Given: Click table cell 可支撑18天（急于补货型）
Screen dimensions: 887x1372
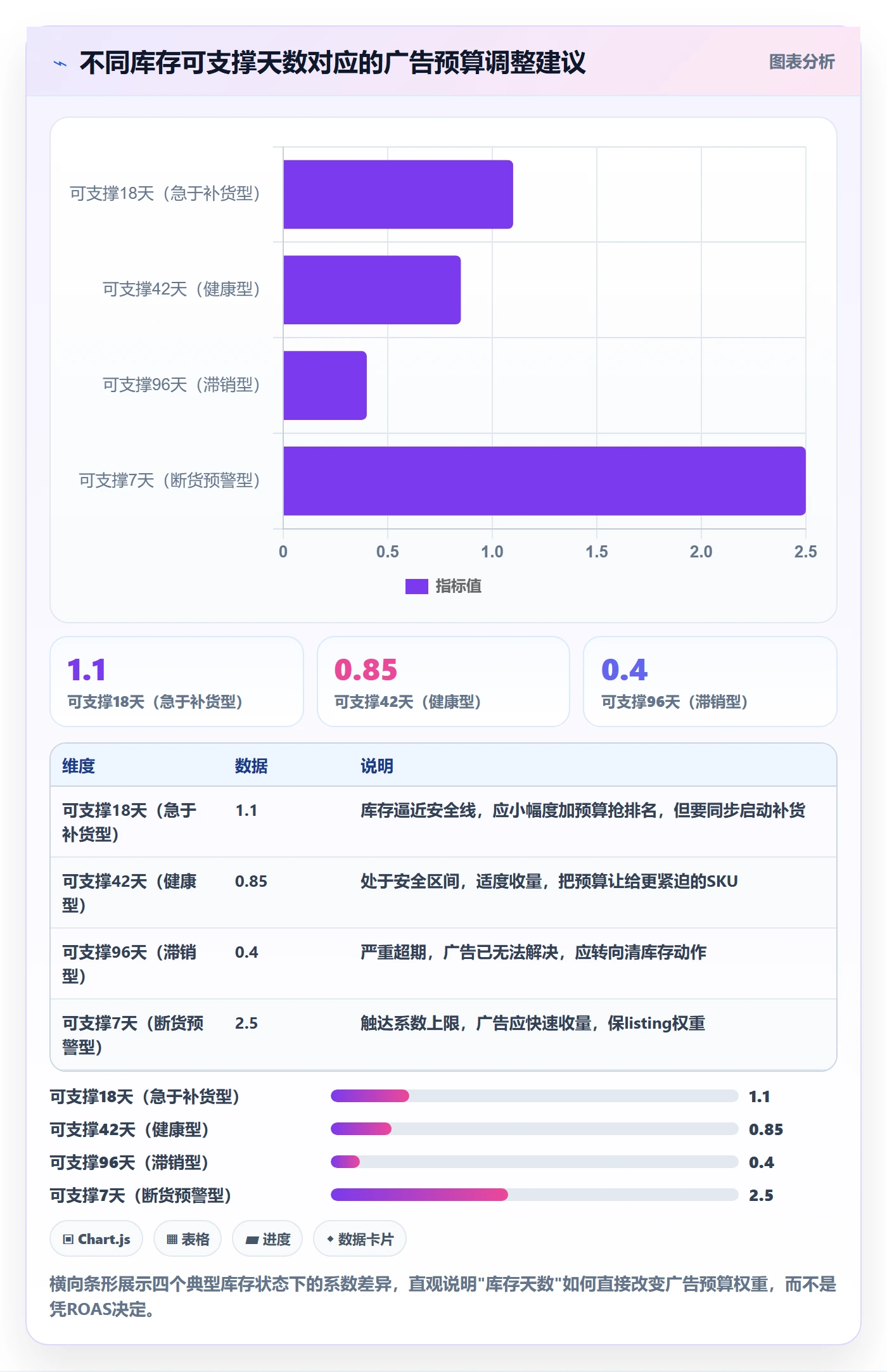Looking at the screenshot, I should coord(129,822).
